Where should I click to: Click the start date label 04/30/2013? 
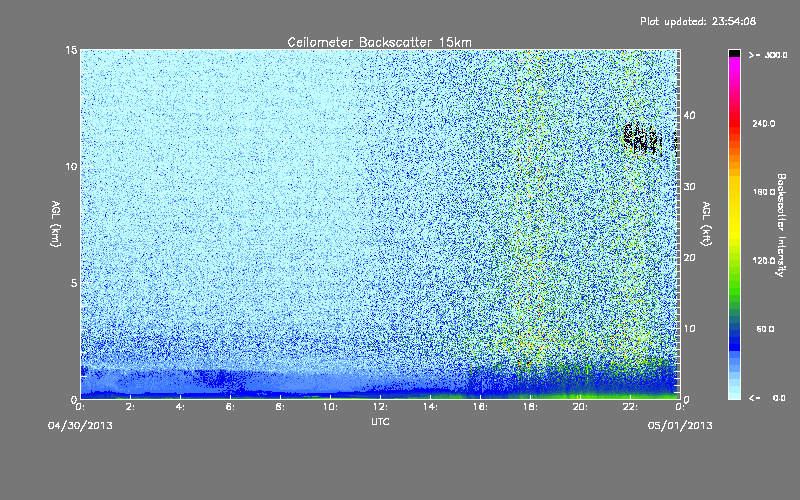[80, 426]
